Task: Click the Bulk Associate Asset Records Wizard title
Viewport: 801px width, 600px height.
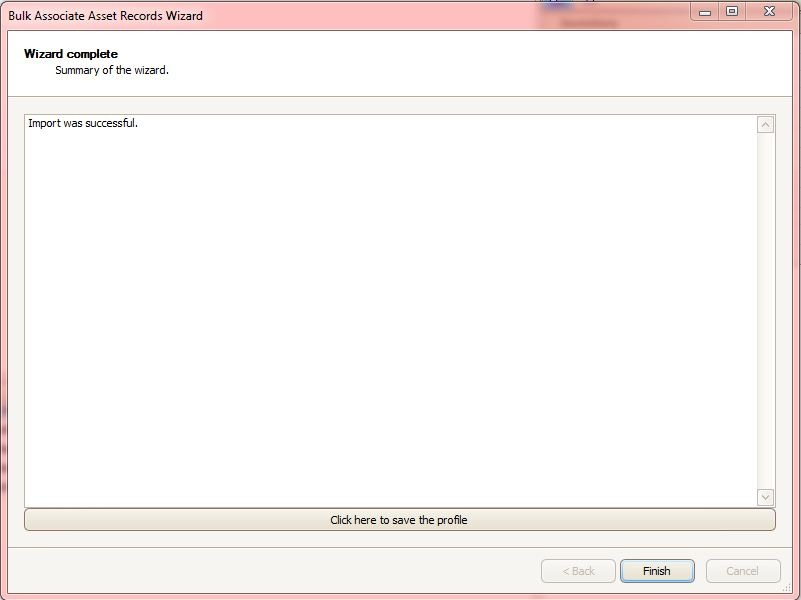Action: [x=105, y=16]
